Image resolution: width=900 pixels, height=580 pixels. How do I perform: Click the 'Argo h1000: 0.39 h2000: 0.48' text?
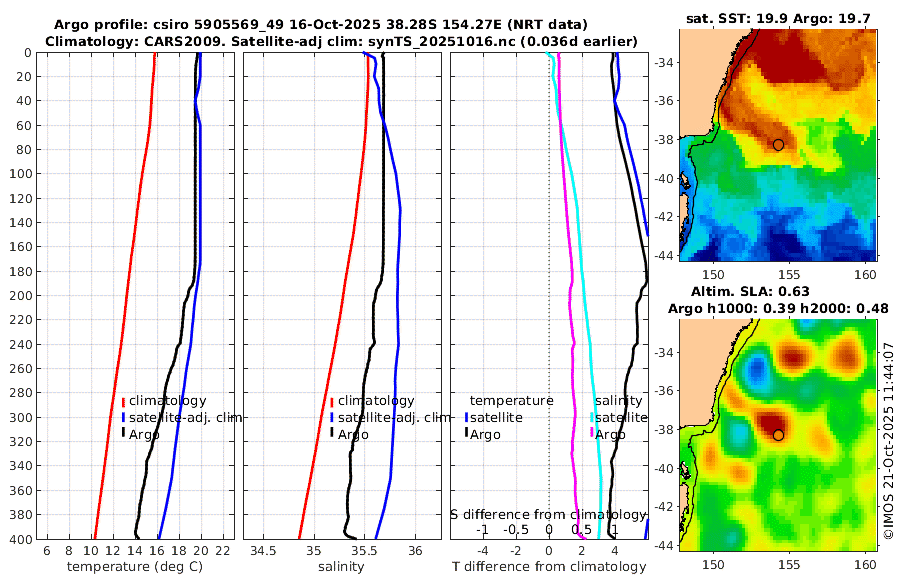click(778, 309)
